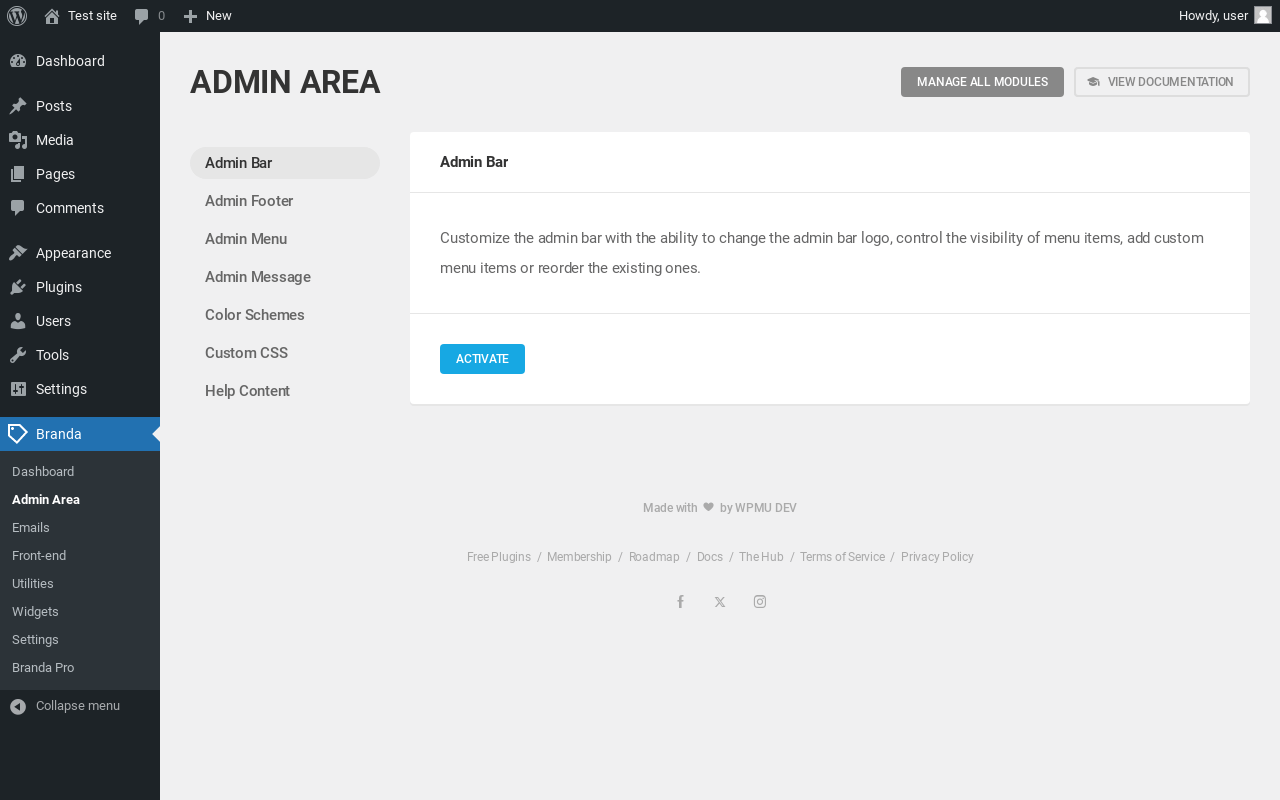Click the Branda menu label
This screenshot has height=800, width=1280.
[x=59, y=434]
